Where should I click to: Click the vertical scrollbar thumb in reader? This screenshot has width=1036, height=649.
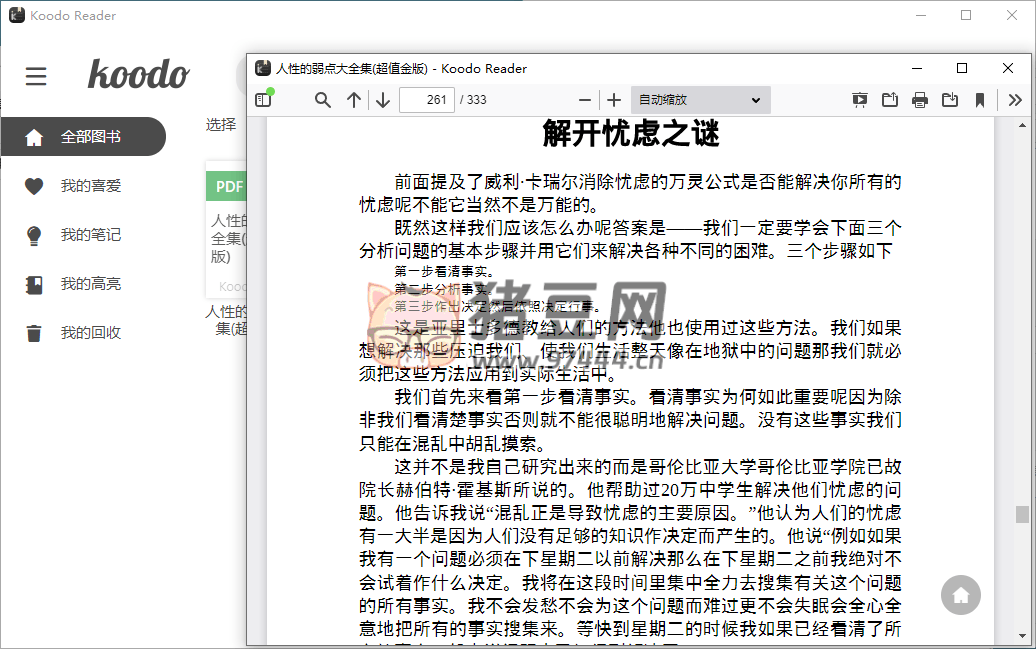1022,514
